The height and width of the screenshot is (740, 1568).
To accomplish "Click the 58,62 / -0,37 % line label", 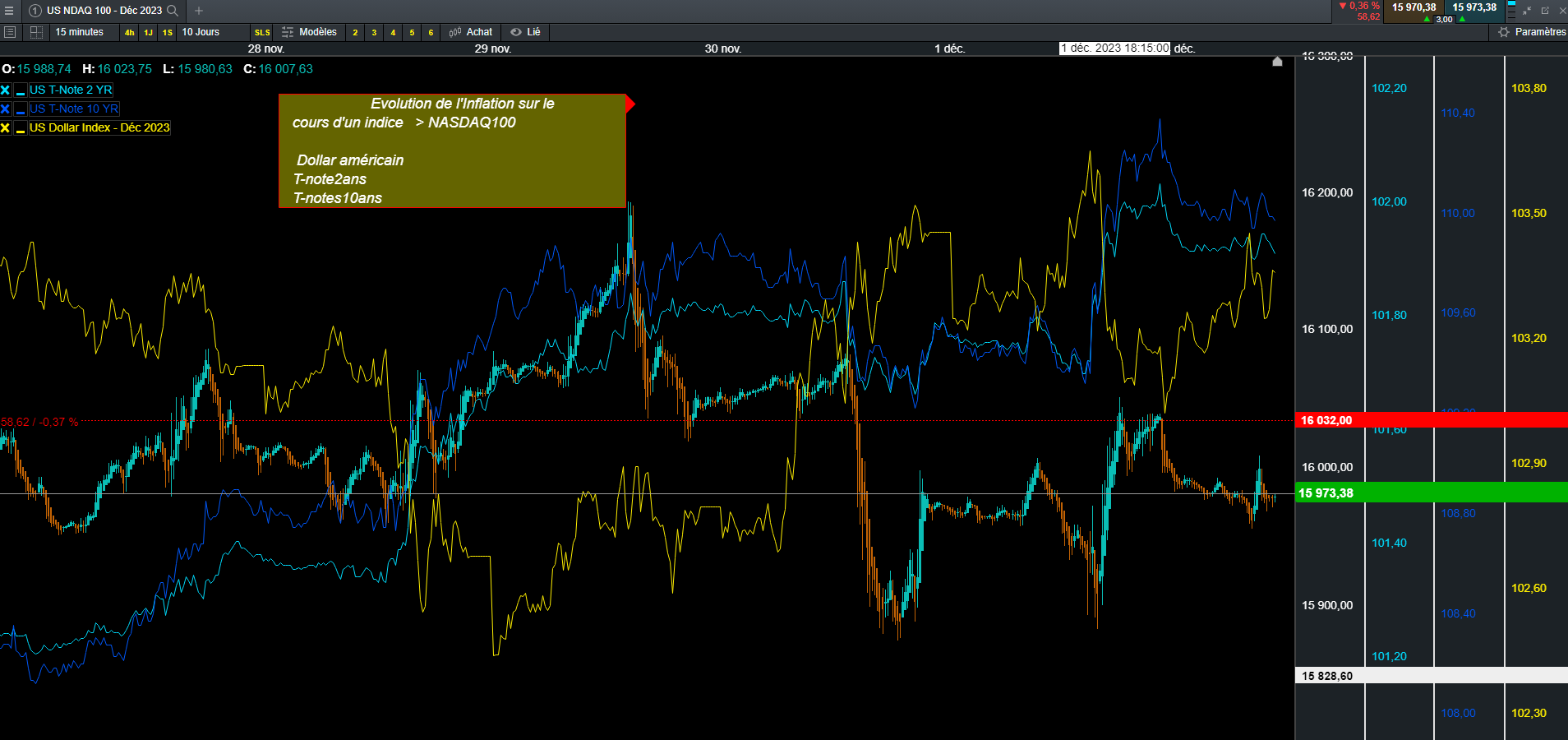I will 39,422.
